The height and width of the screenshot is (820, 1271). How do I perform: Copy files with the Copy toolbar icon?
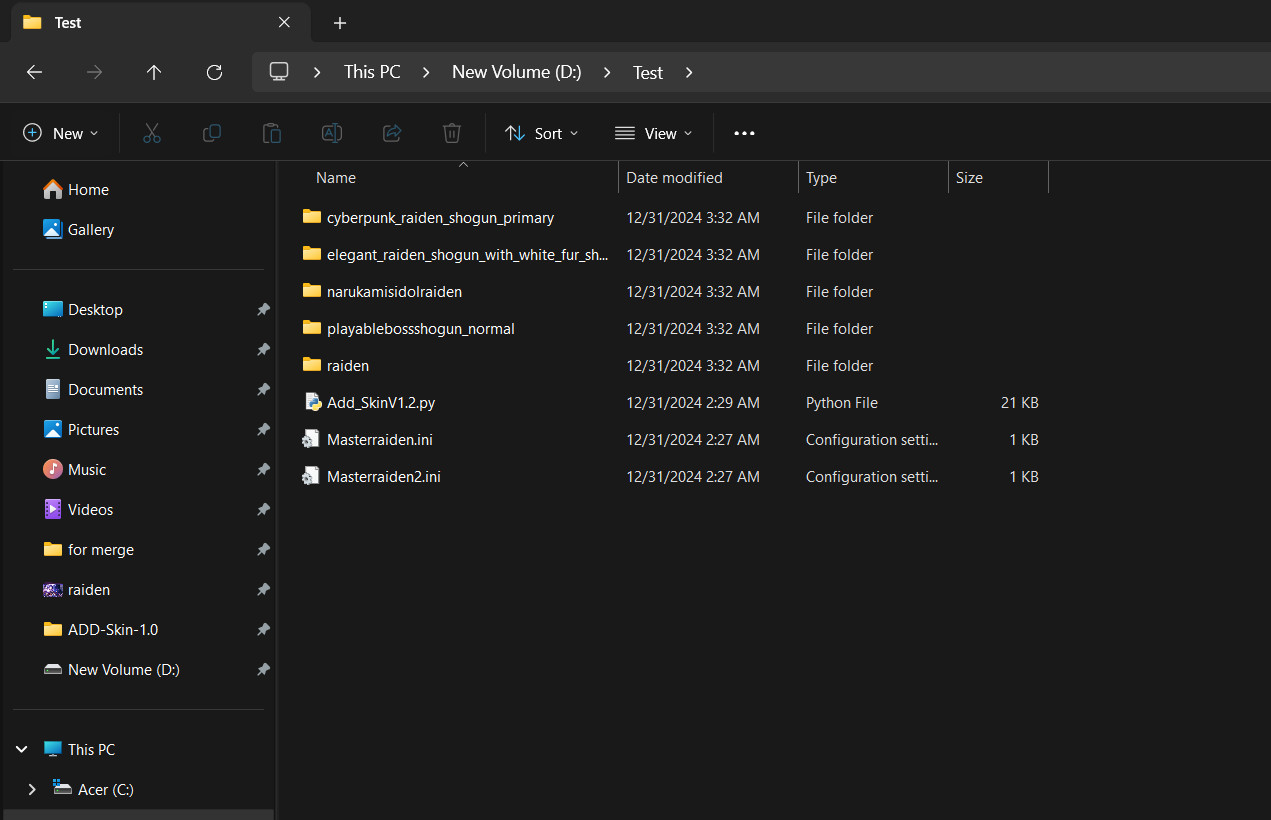pos(211,132)
